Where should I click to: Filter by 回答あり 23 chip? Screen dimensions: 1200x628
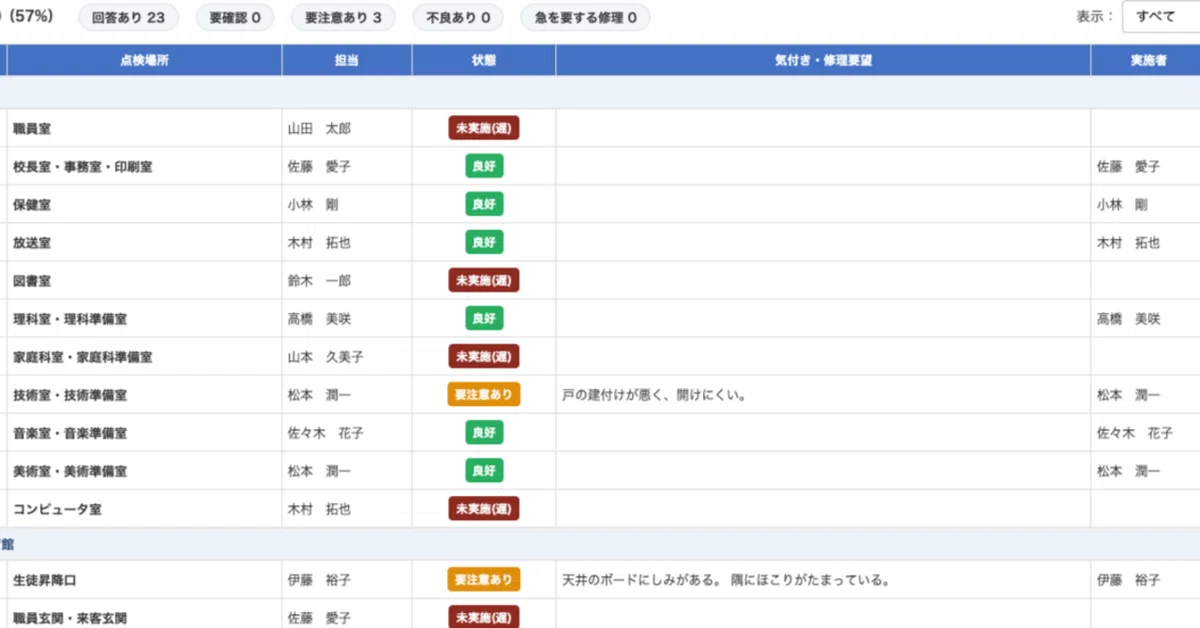click(128, 17)
